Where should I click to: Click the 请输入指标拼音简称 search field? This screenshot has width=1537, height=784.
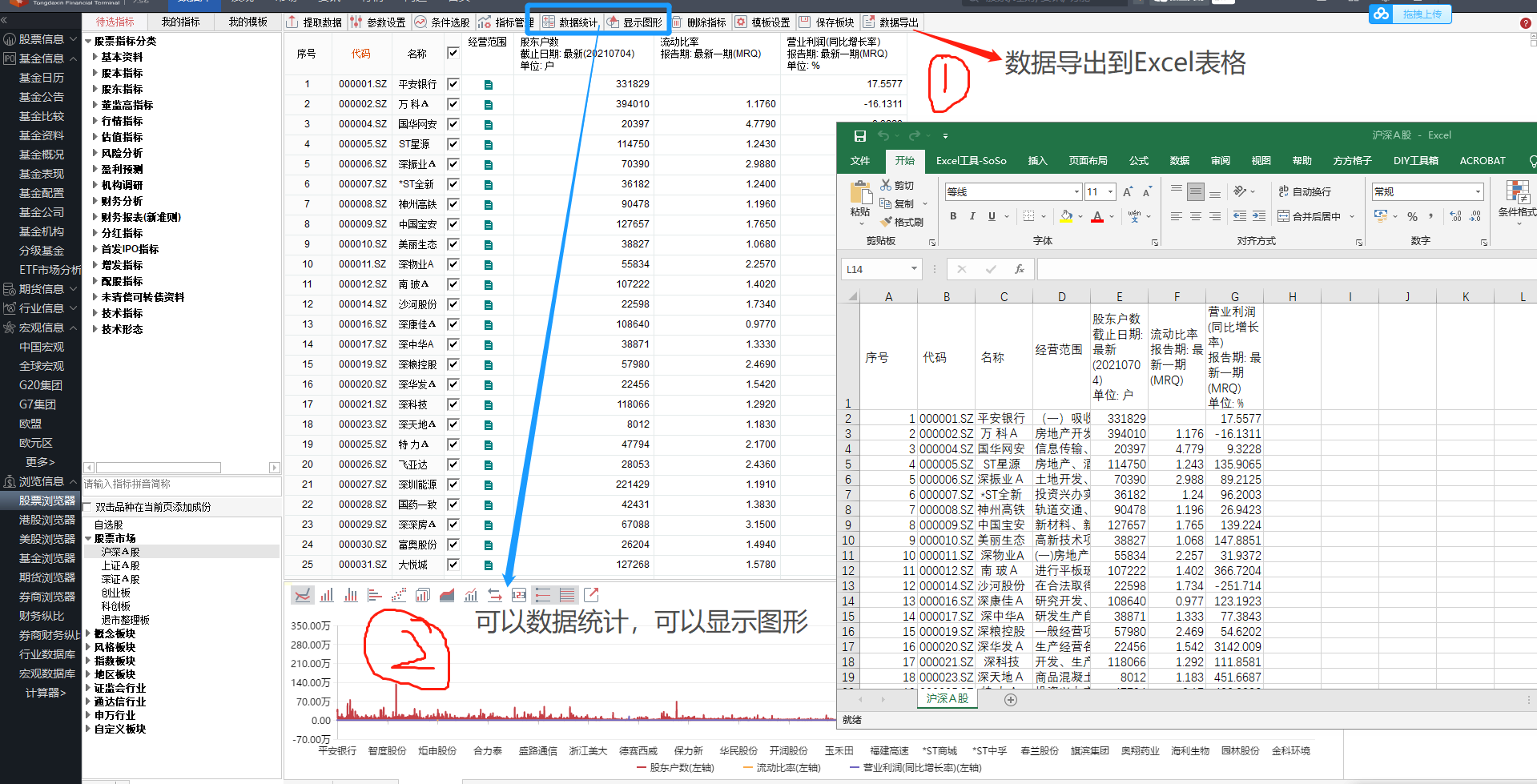[x=182, y=484]
